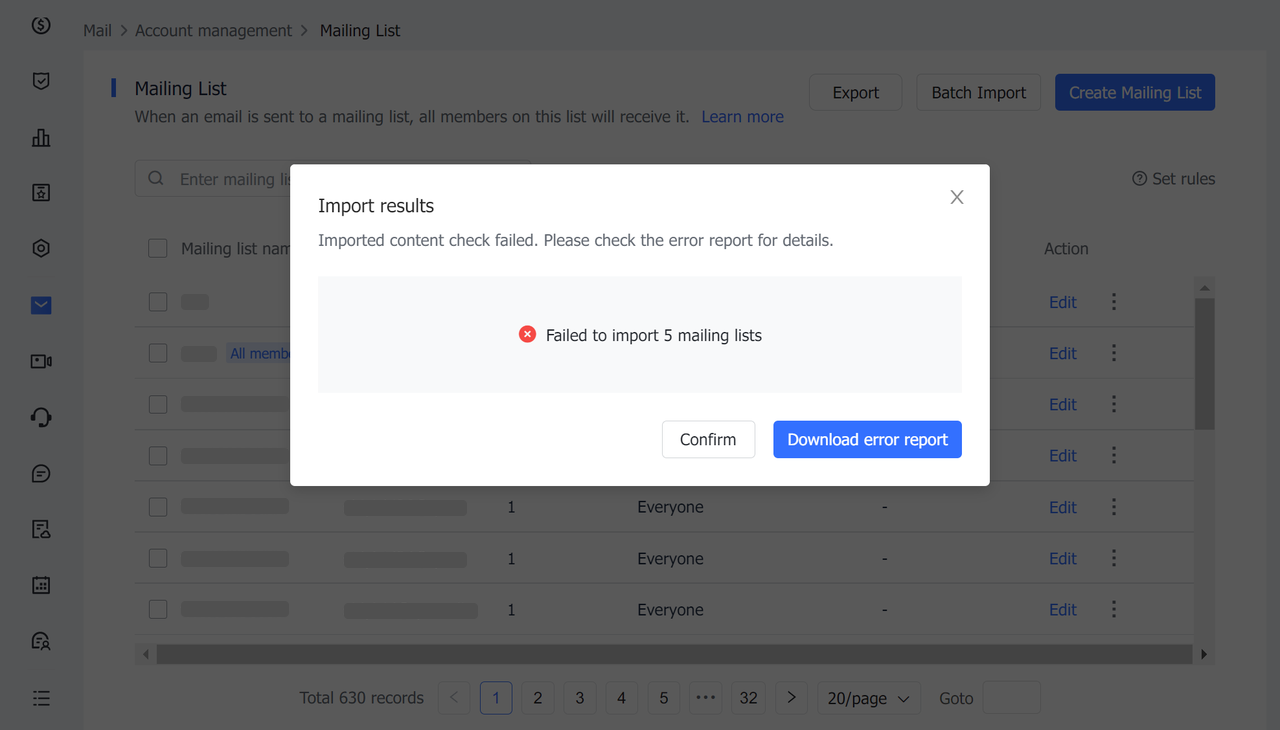The width and height of the screenshot is (1280, 730).
Task: Click the highlighted Mail envelope sidebar icon
Action: pos(40,305)
